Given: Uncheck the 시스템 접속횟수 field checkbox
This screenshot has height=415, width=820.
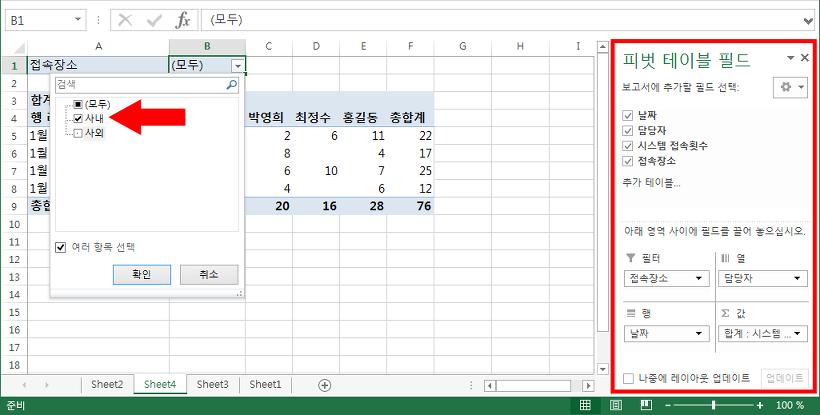Looking at the screenshot, I should tap(628, 145).
